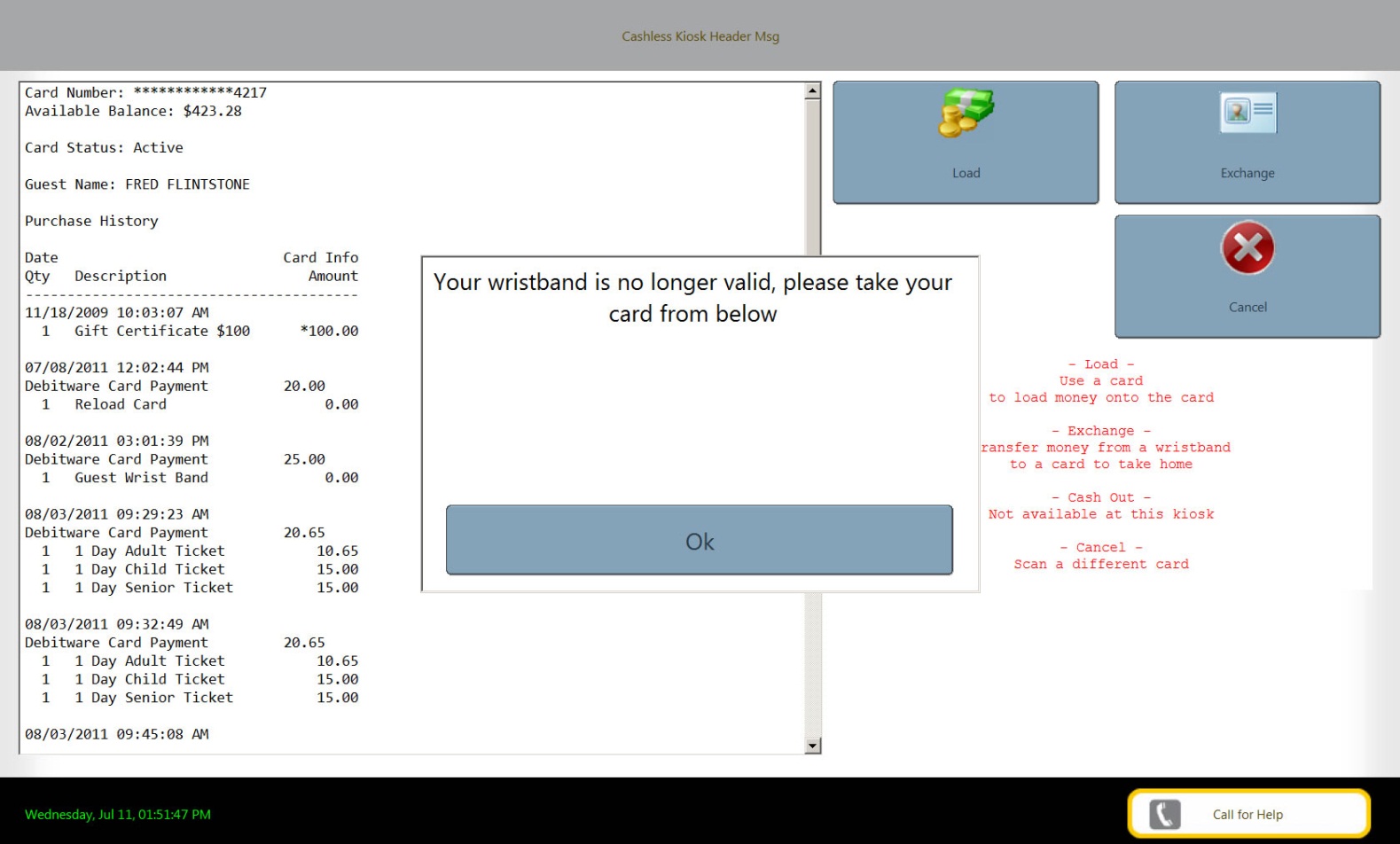The height and width of the screenshot is (844, 1400).
Task: Click the Description column header
Action: point(121,276)
